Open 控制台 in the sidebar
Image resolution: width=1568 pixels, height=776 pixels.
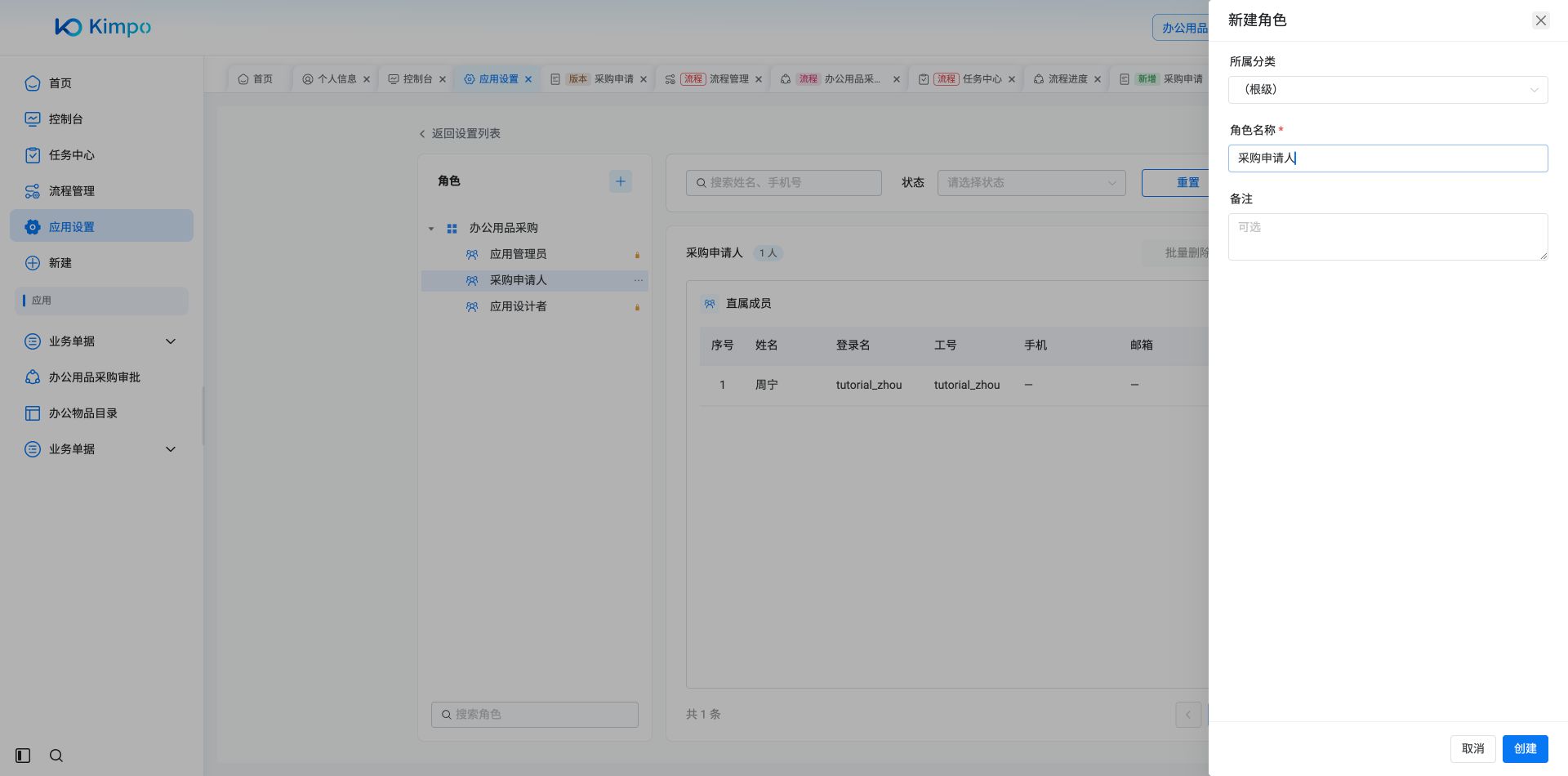[x=101, y=119]
